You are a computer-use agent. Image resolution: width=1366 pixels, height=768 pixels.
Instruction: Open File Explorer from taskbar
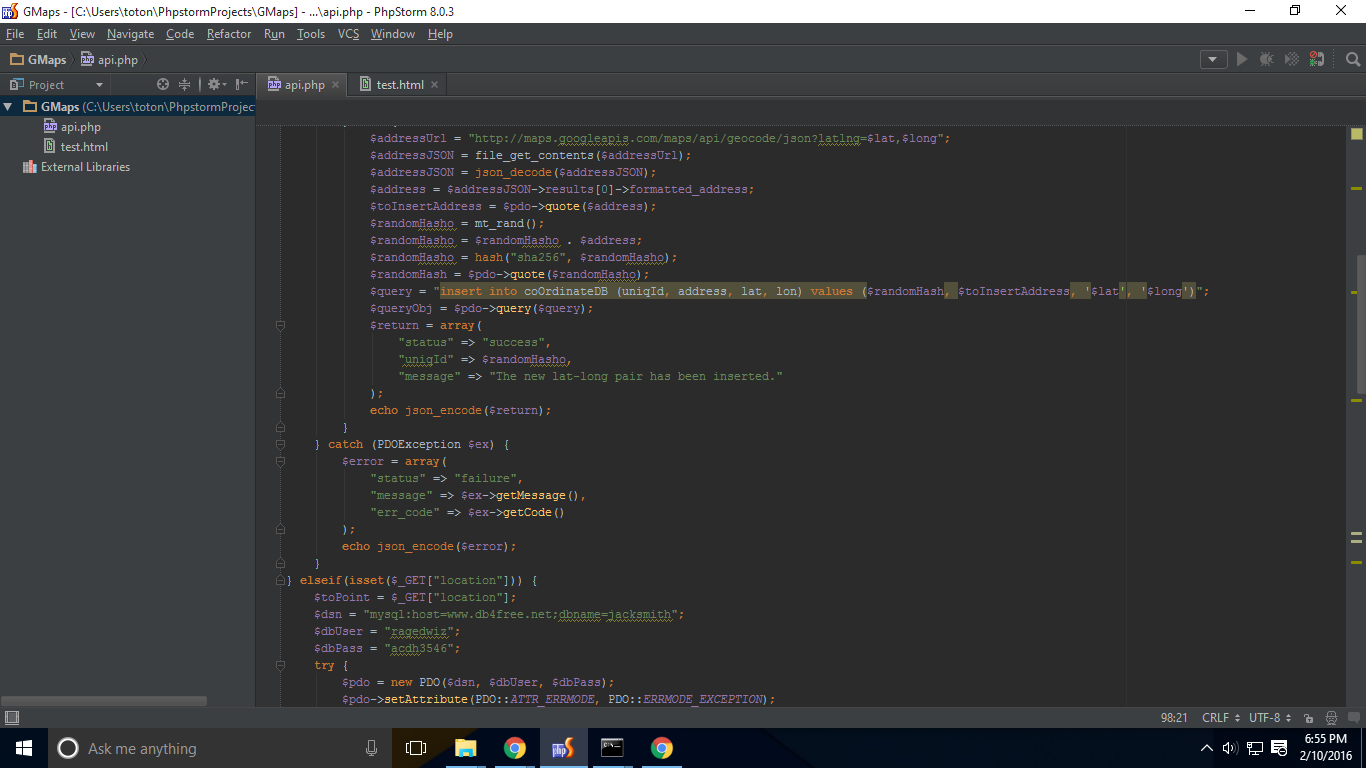click(x=465, y=748)
